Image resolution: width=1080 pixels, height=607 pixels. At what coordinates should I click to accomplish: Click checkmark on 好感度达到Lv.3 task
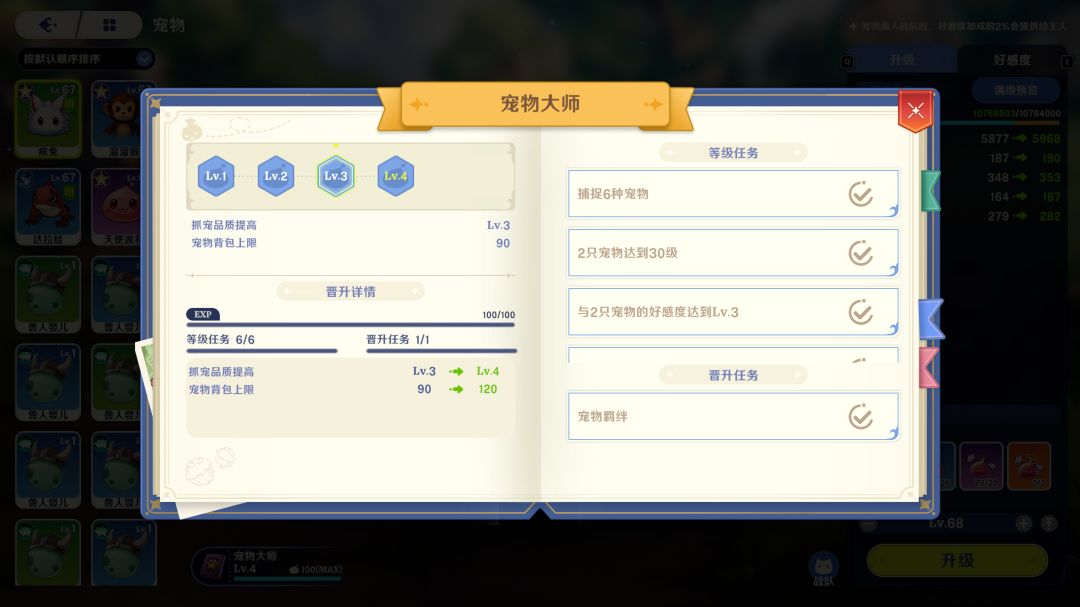860,313
